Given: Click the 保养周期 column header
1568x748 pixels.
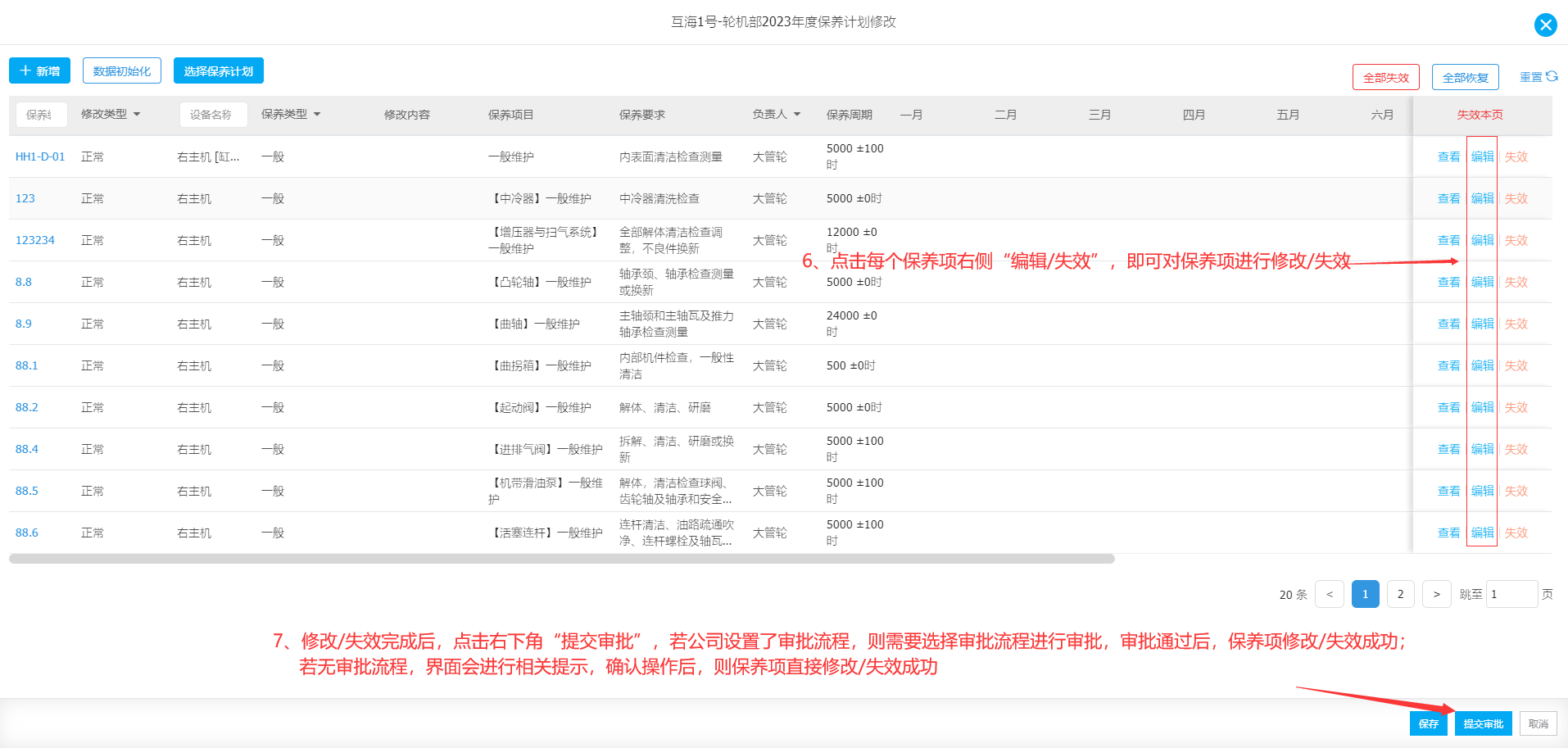Looking at the screenshot, I should (x=850, y=115).
